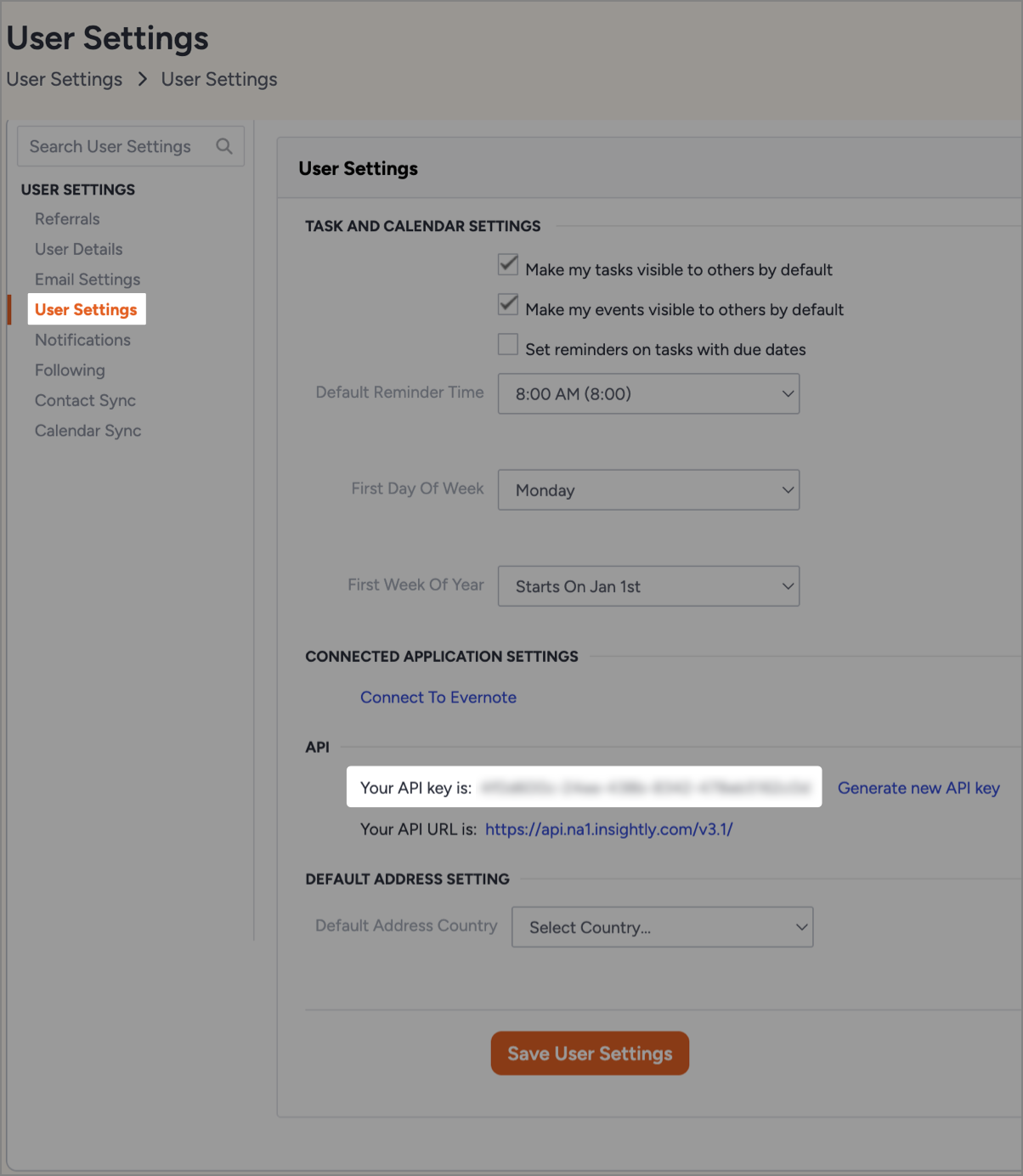
Task: Open Default Reminder Time dropdown
Action: click(648, 394)
